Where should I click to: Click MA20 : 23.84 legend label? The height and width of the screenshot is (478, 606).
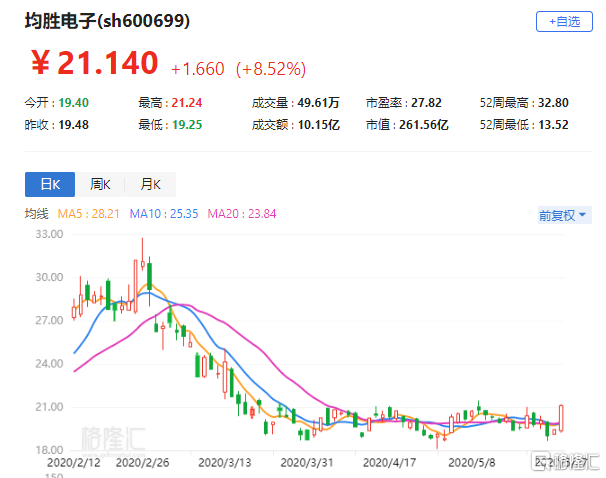click(x=242, y=214)
